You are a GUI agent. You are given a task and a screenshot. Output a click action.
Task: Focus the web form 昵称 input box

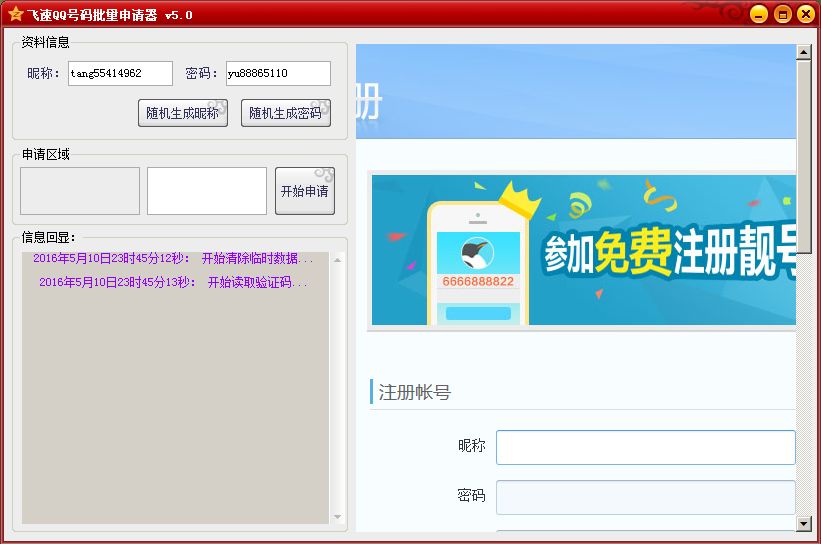[x=646, y=447]
